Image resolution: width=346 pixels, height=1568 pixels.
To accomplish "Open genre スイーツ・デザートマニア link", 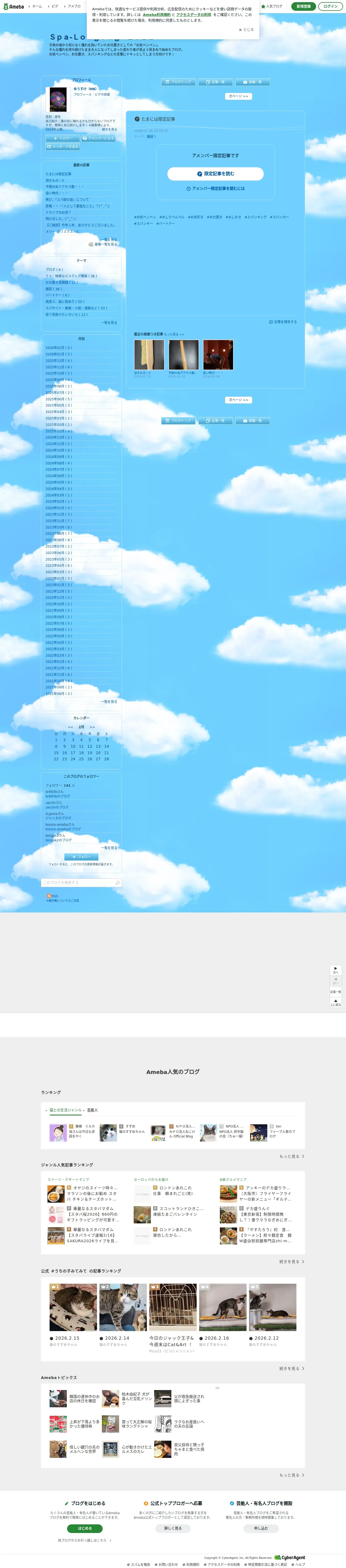I will pos(68,1180).
